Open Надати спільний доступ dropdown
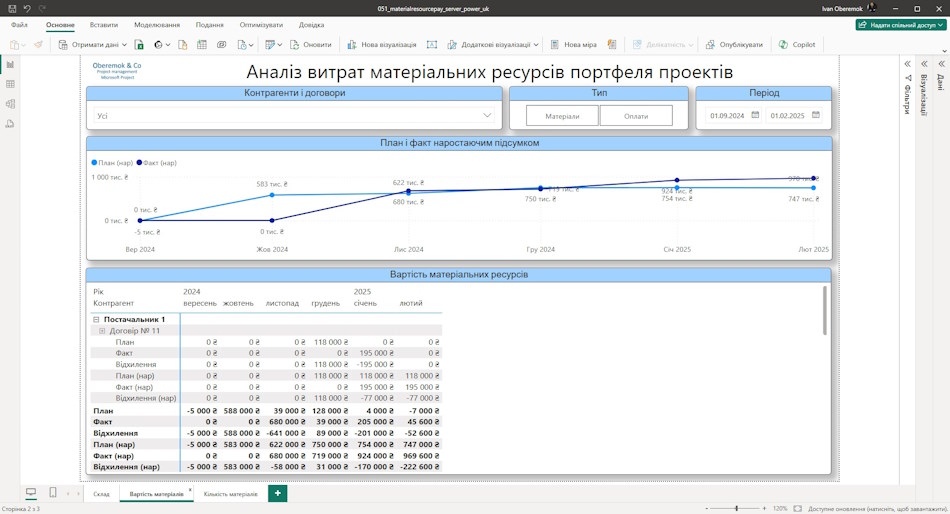The width and height of the screenshot is (950, 514). [x=940, y=25]
